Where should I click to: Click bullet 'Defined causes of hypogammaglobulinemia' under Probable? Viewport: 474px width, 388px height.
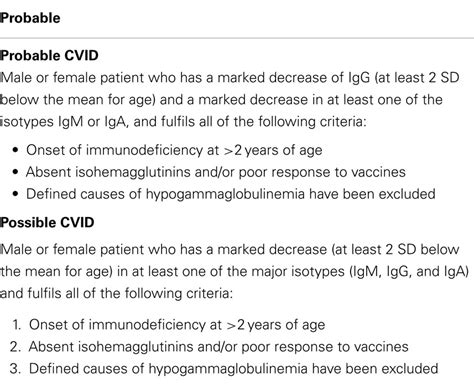[x=231, y=194]
